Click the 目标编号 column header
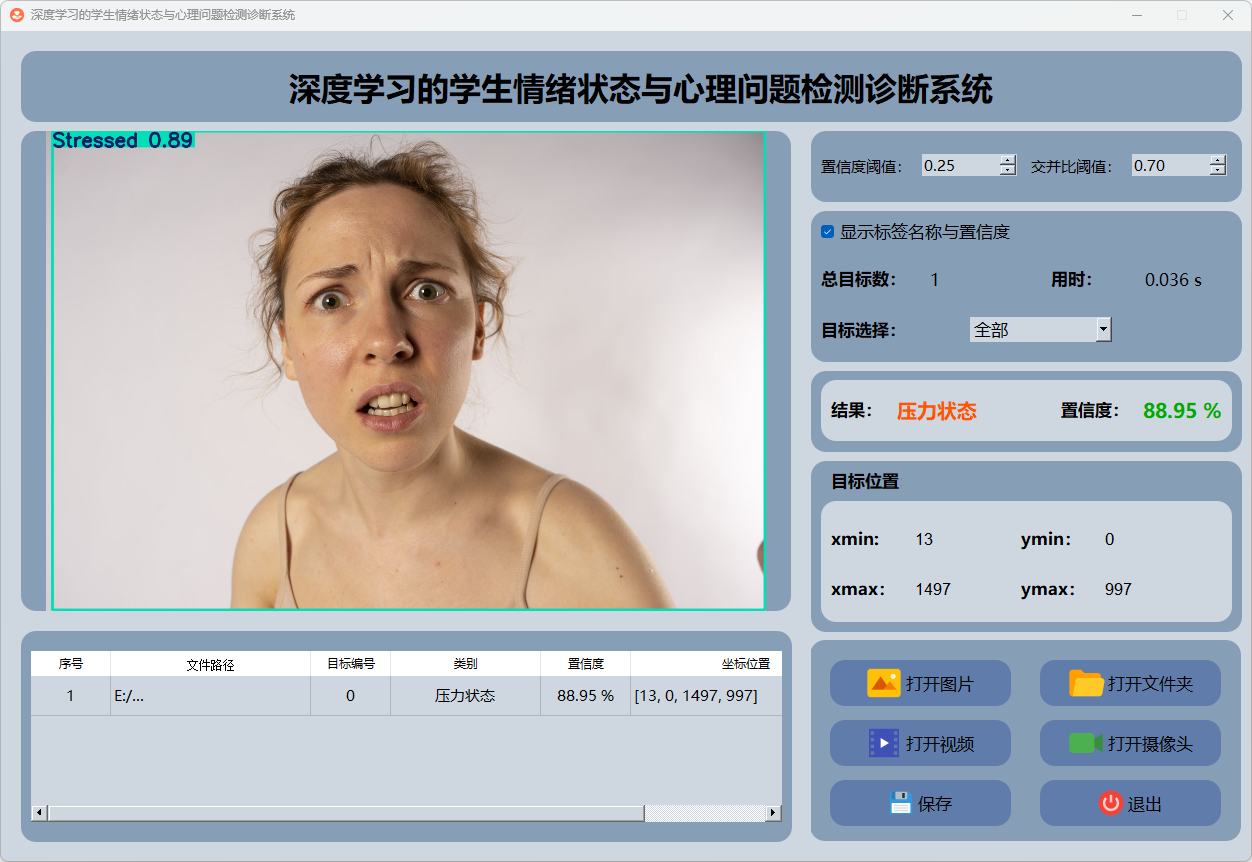This screenshot has height=862, width=1252. 351,664
